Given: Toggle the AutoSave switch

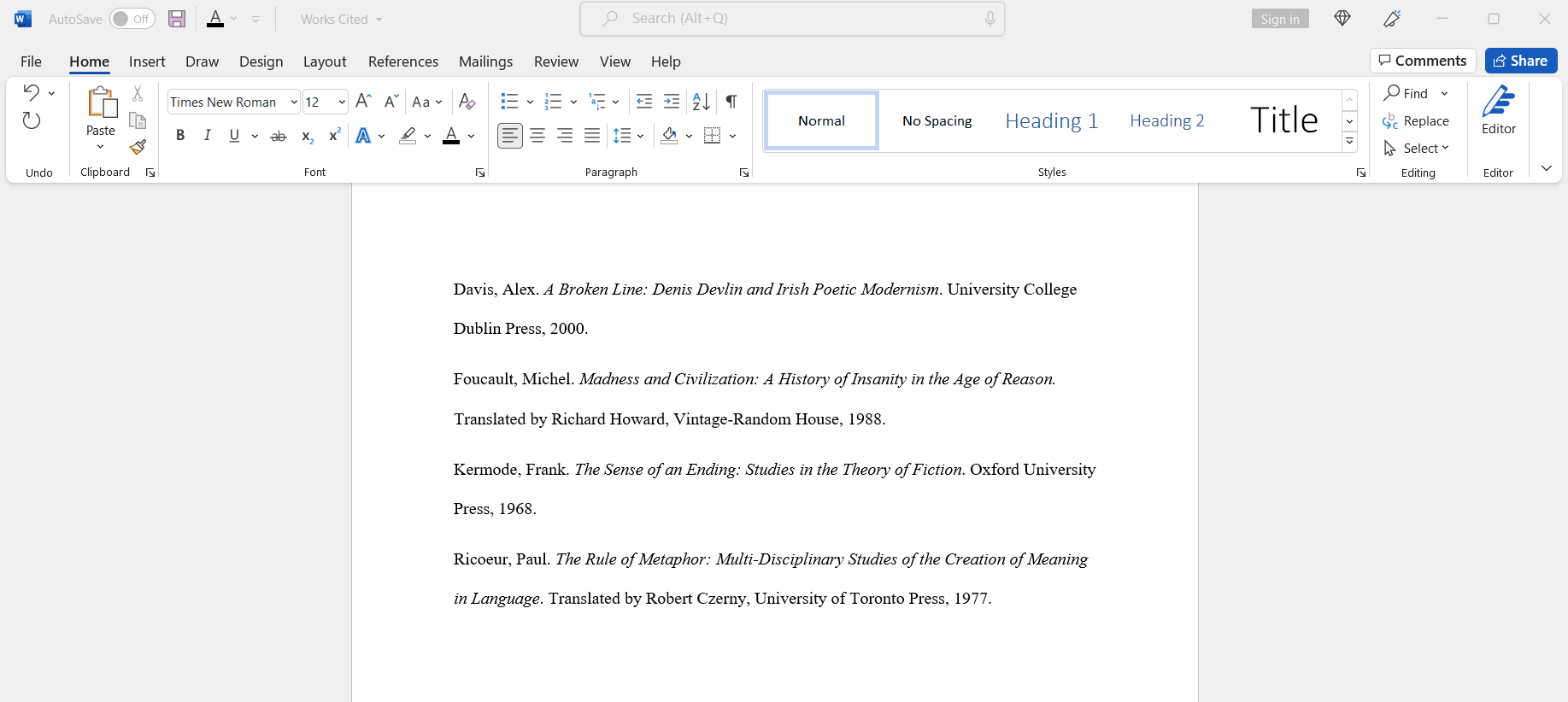Looking at the screenshot, I should (x=132, y=19).
